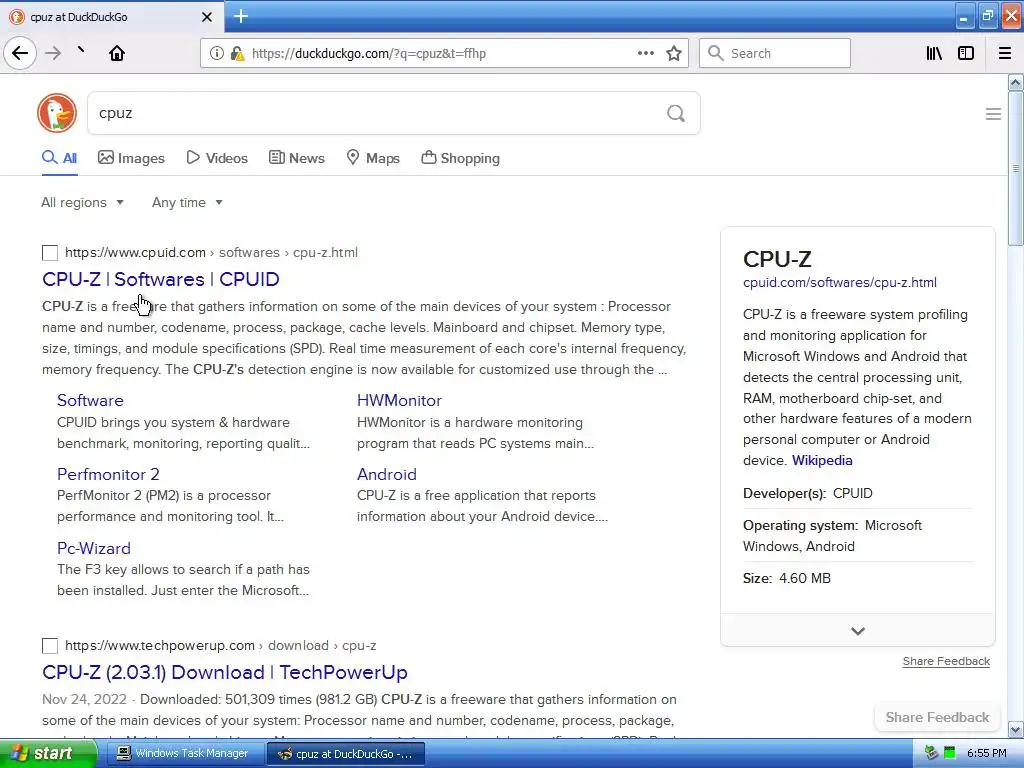This screenshot has height=768, width=1024.
Task: Click the Developer(s): CPUID text
Action: click(807, 494)
